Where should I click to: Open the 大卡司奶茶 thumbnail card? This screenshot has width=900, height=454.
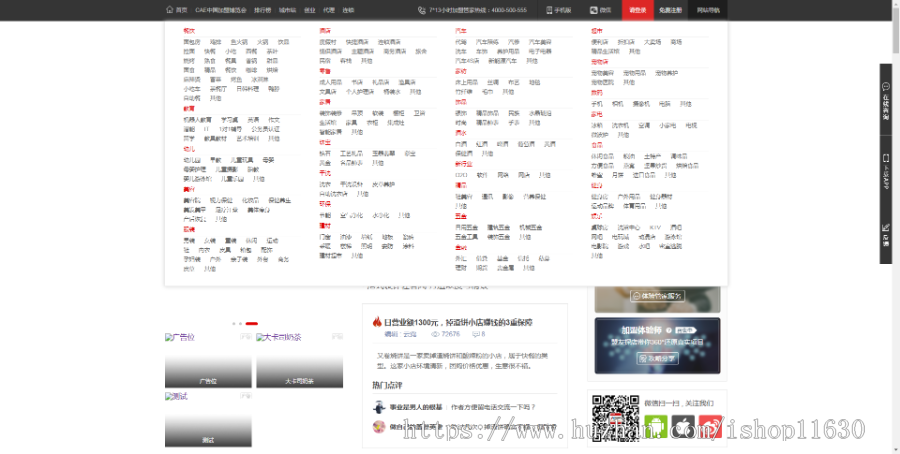299,360
